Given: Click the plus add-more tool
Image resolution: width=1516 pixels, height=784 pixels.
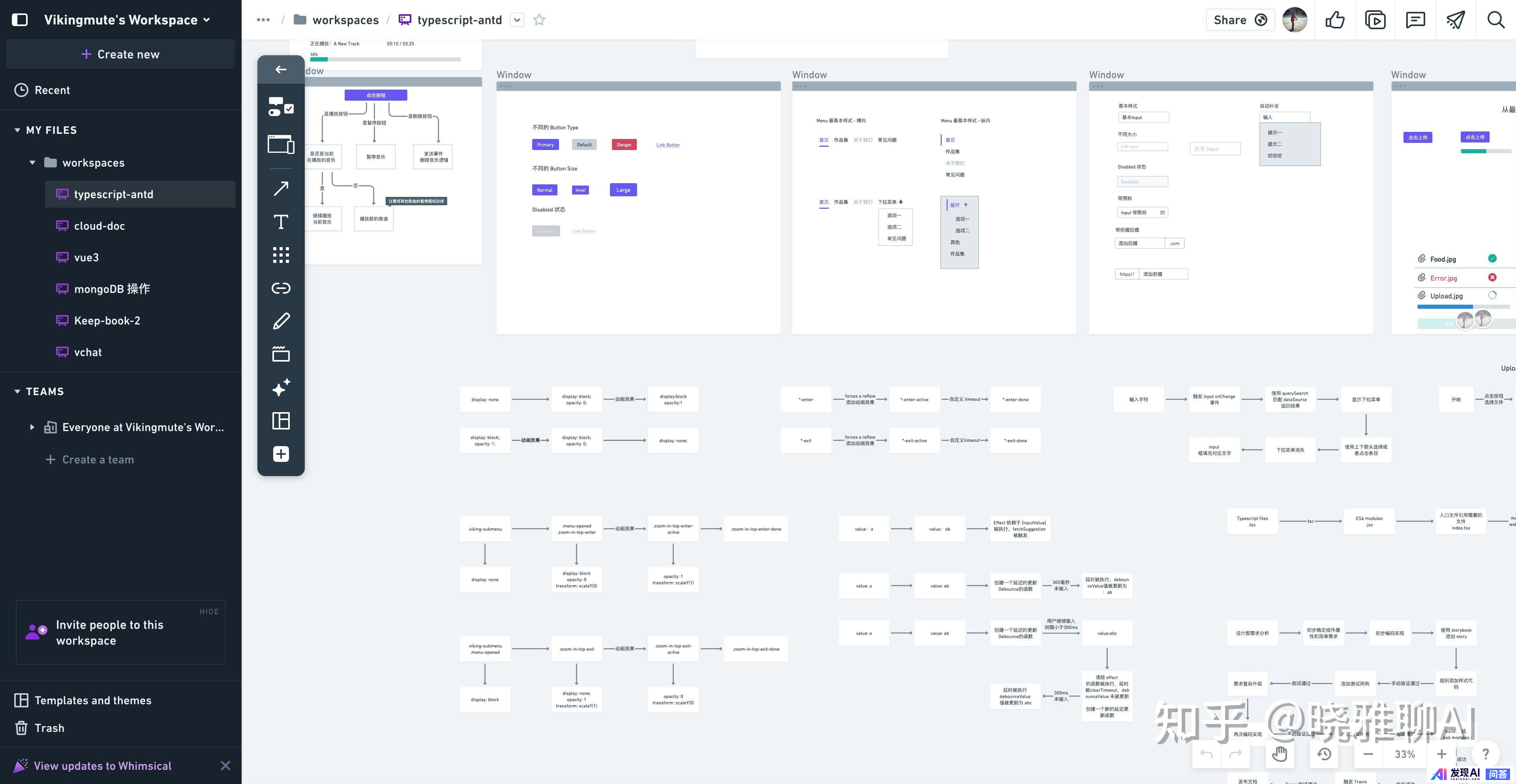Looking at the screenshot, I should (281, 454).
